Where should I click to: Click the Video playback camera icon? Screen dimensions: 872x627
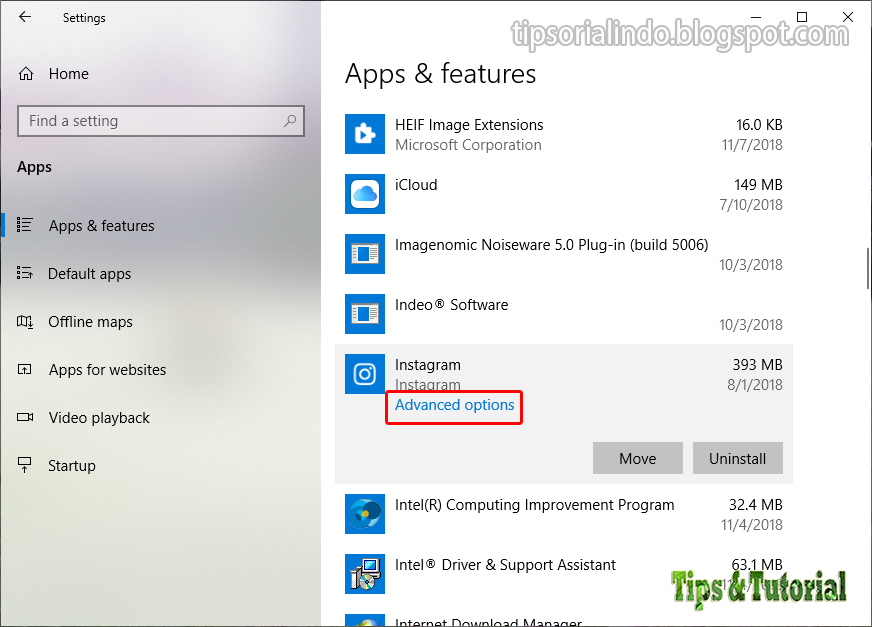[25, 417]
